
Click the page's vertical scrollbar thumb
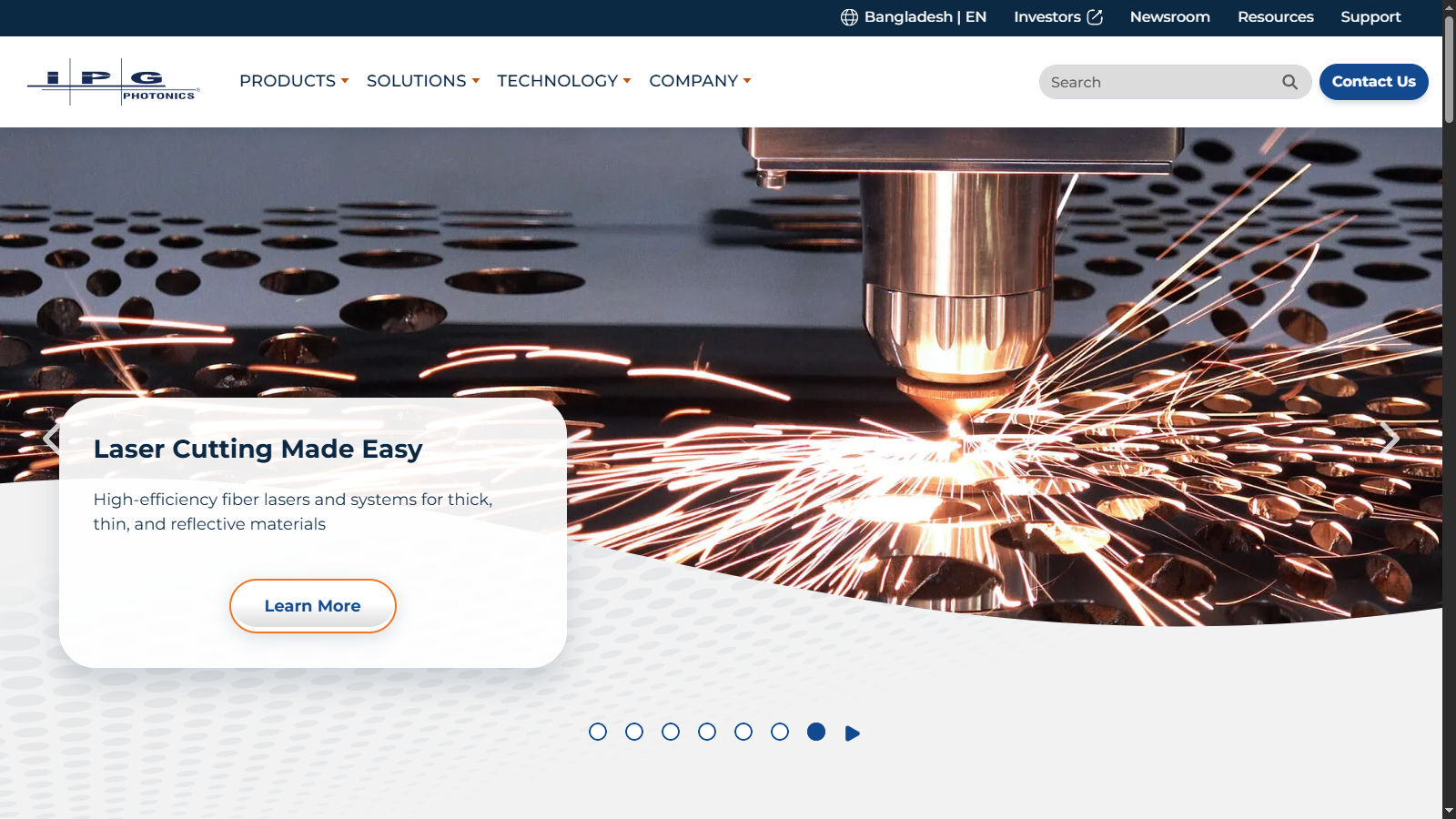(1449, 68)
